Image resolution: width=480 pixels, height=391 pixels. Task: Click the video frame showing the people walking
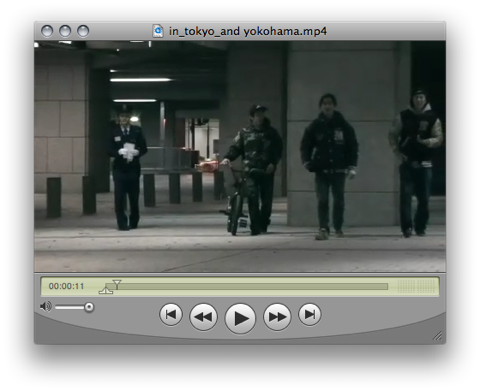click(240, 156)
